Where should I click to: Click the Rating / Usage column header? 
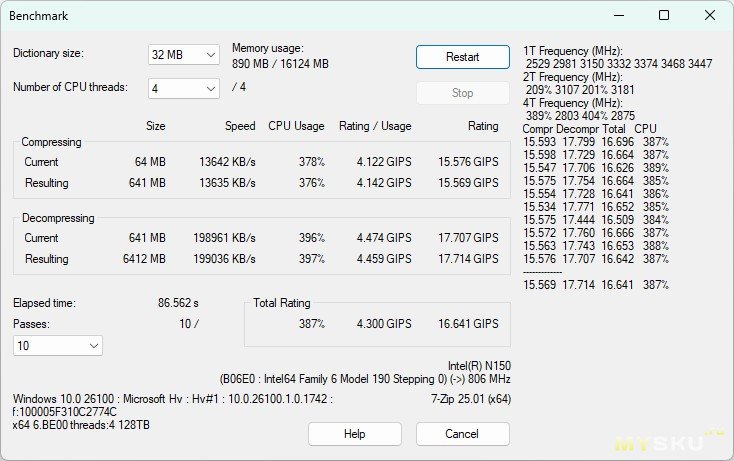(375, 126)
